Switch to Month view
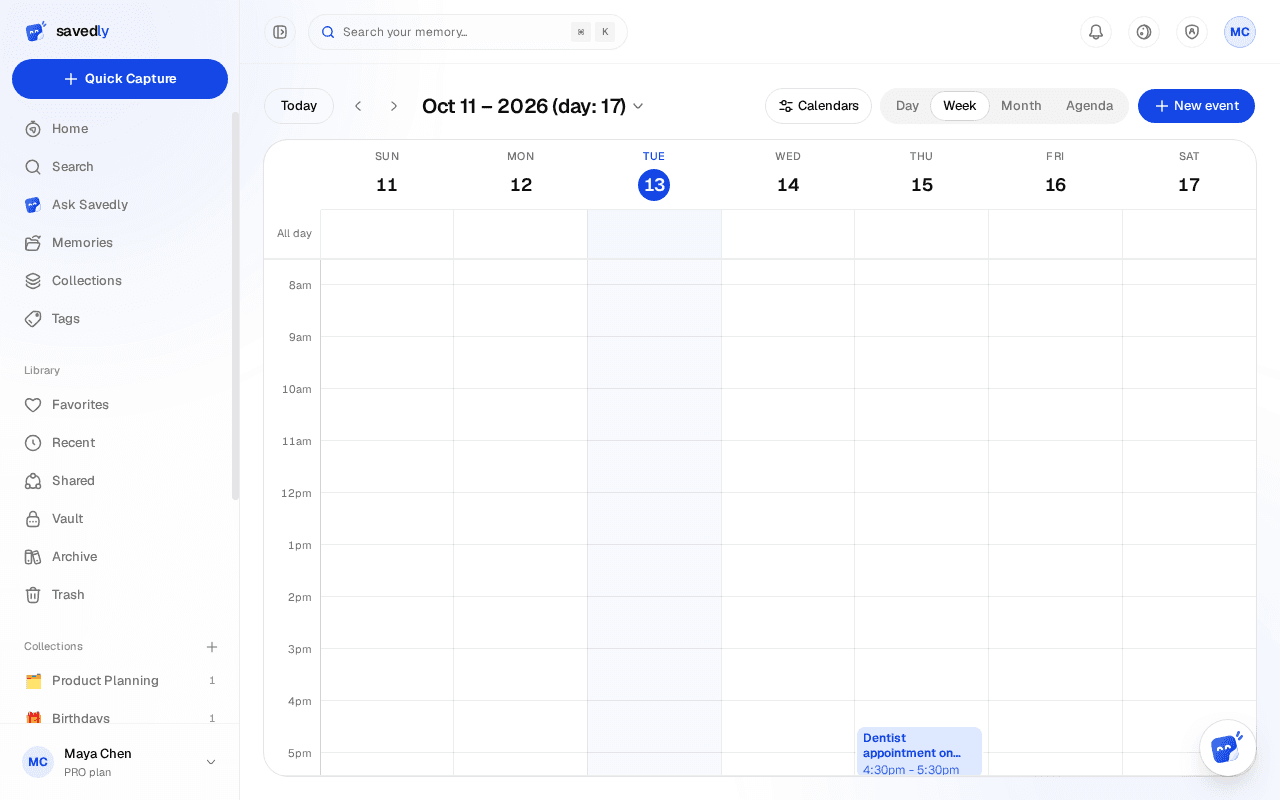The width and height of the screenshot is (1280, 800). click(1021, 106)
